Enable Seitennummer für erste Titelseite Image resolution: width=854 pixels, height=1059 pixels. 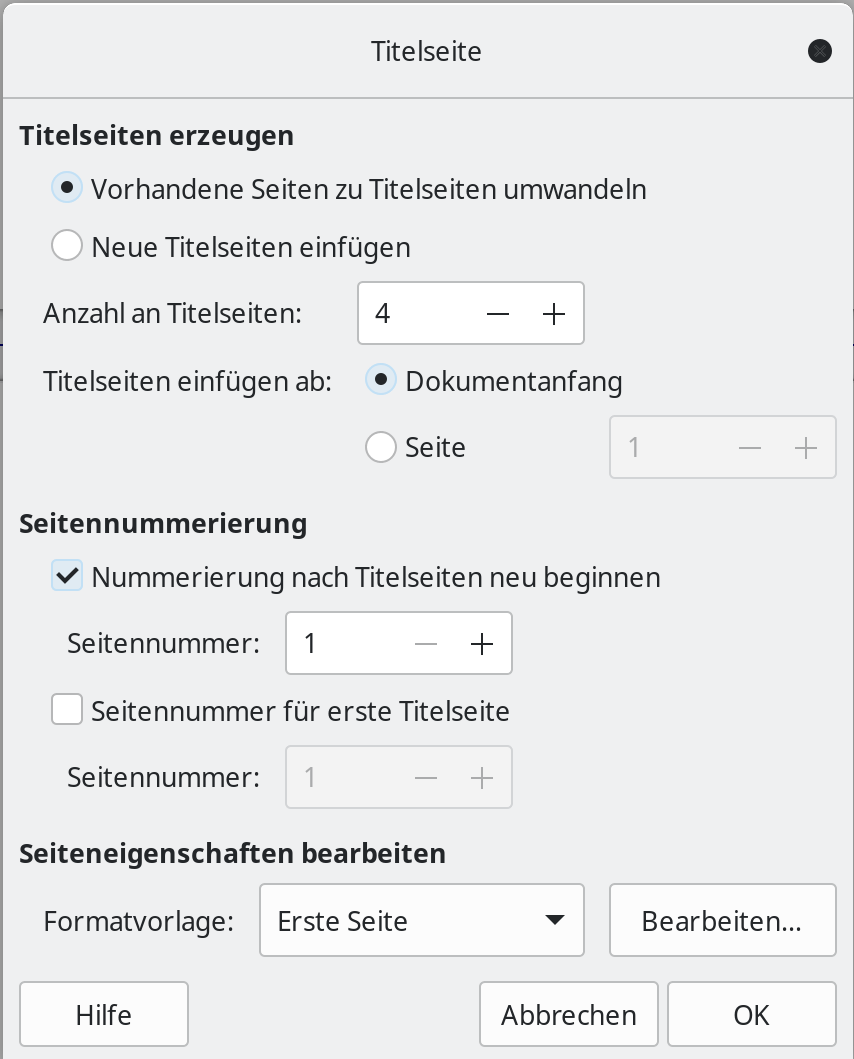point(67,711)
